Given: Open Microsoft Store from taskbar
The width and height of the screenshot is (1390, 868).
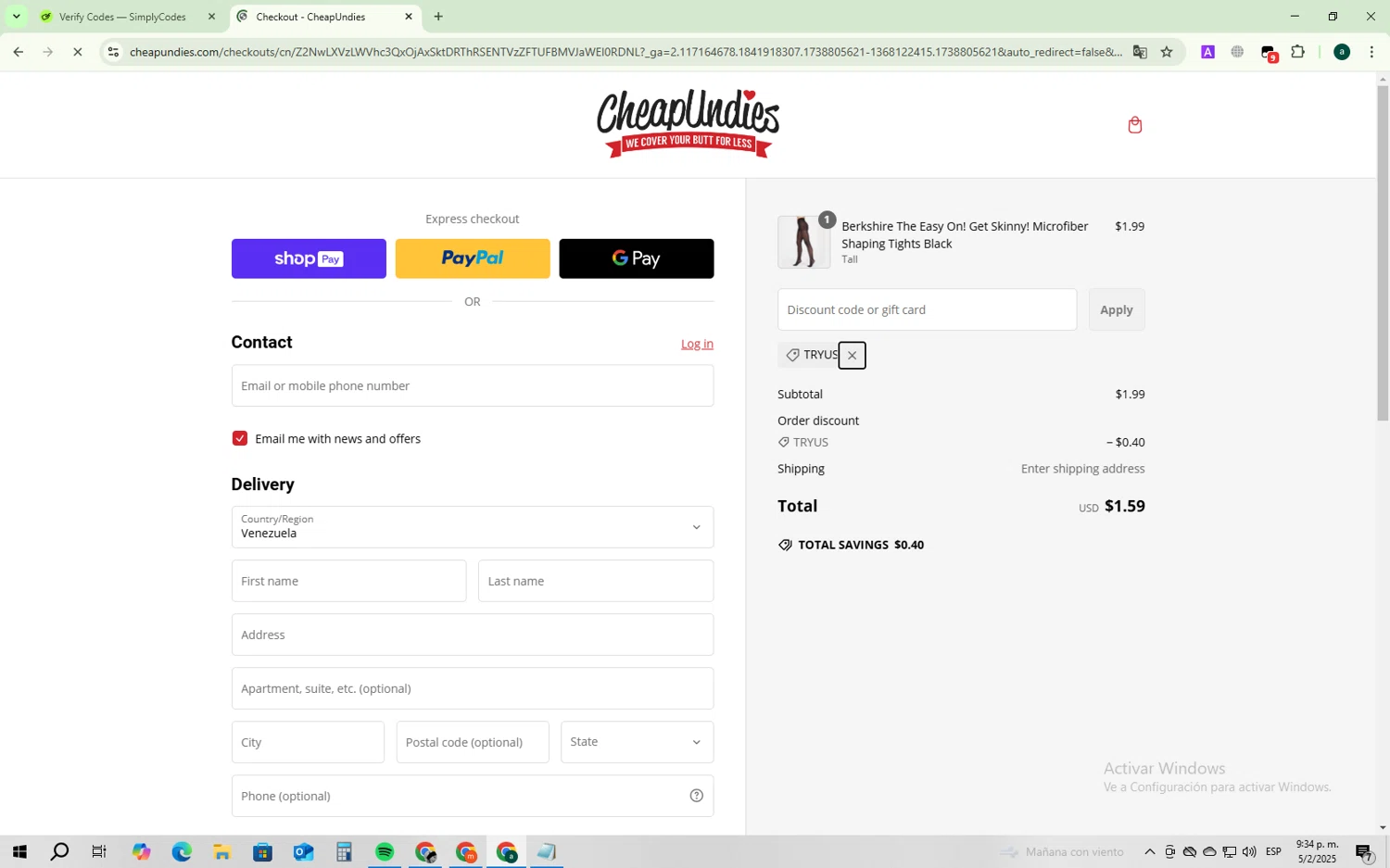Looking at the screenshot, I should [263, 852].
